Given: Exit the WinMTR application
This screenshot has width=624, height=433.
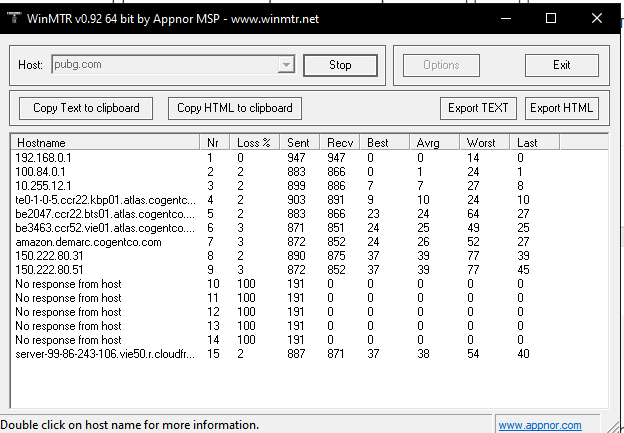Looking at the screenshot, I should (x=562, y=65).
